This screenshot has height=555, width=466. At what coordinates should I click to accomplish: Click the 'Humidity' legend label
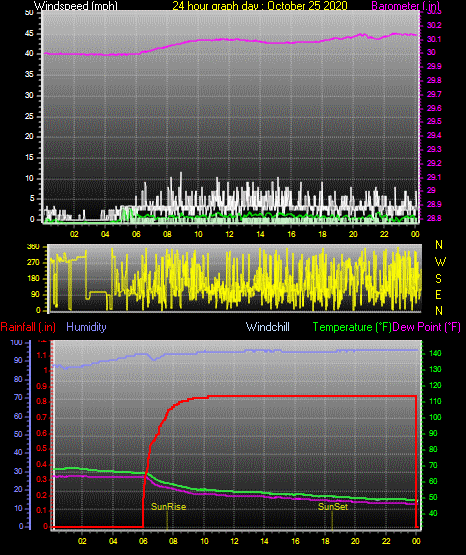[x=86, y=327]
